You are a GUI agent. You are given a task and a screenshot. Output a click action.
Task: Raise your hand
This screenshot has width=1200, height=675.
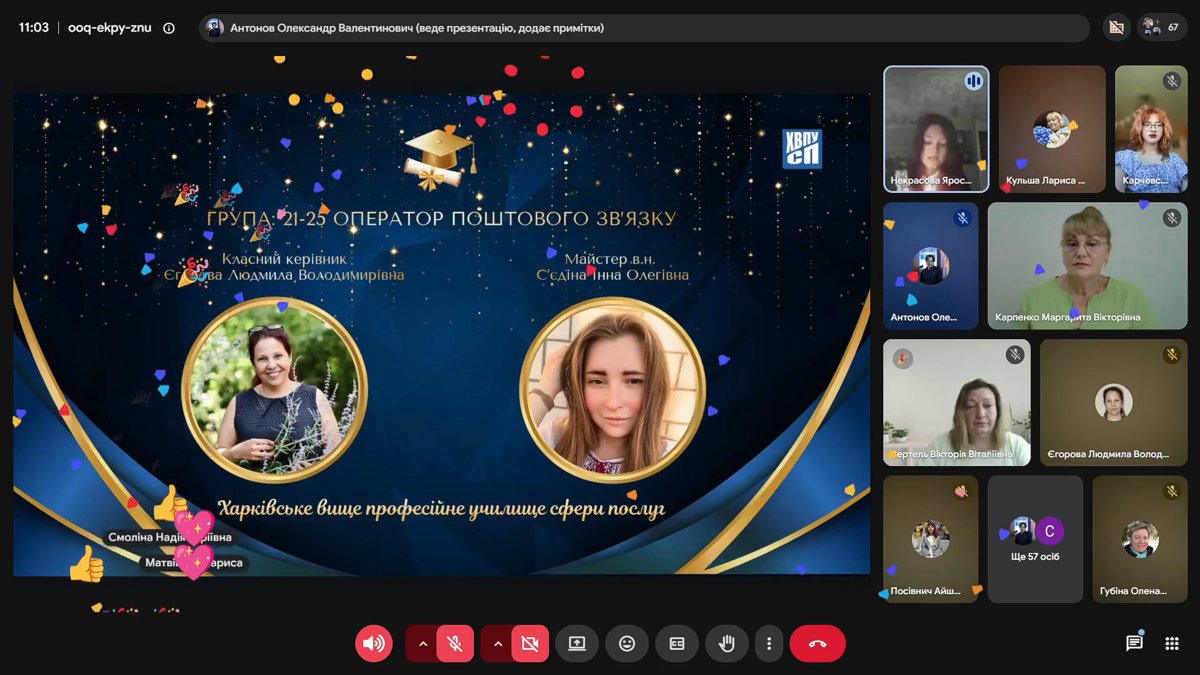(x=727, y=644)
